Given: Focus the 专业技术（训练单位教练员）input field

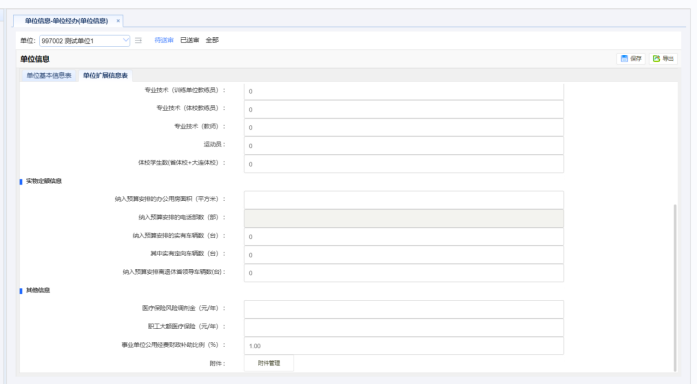Looking at the screenshot, I should coord(404,91).
